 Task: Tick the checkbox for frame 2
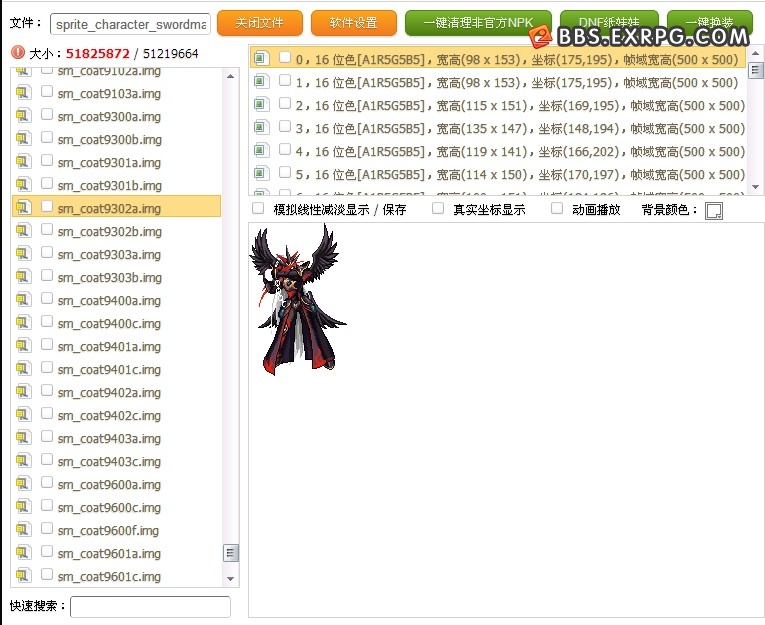(x=285, y=103)
